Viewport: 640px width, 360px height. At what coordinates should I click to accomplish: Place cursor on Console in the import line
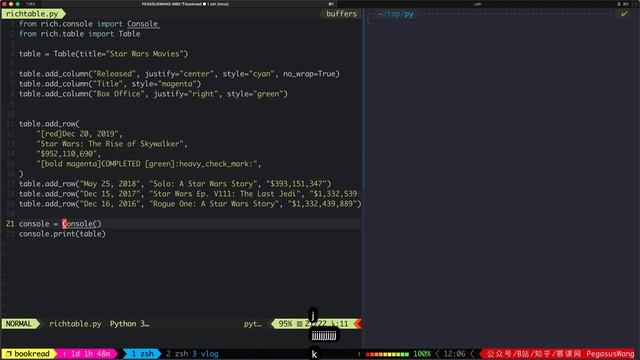pyautogui.click(x=142, y=24)
